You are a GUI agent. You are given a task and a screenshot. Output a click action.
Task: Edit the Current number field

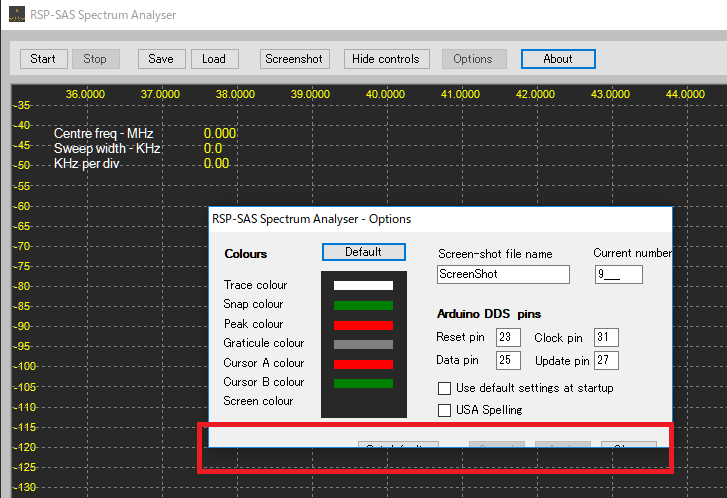619,274
